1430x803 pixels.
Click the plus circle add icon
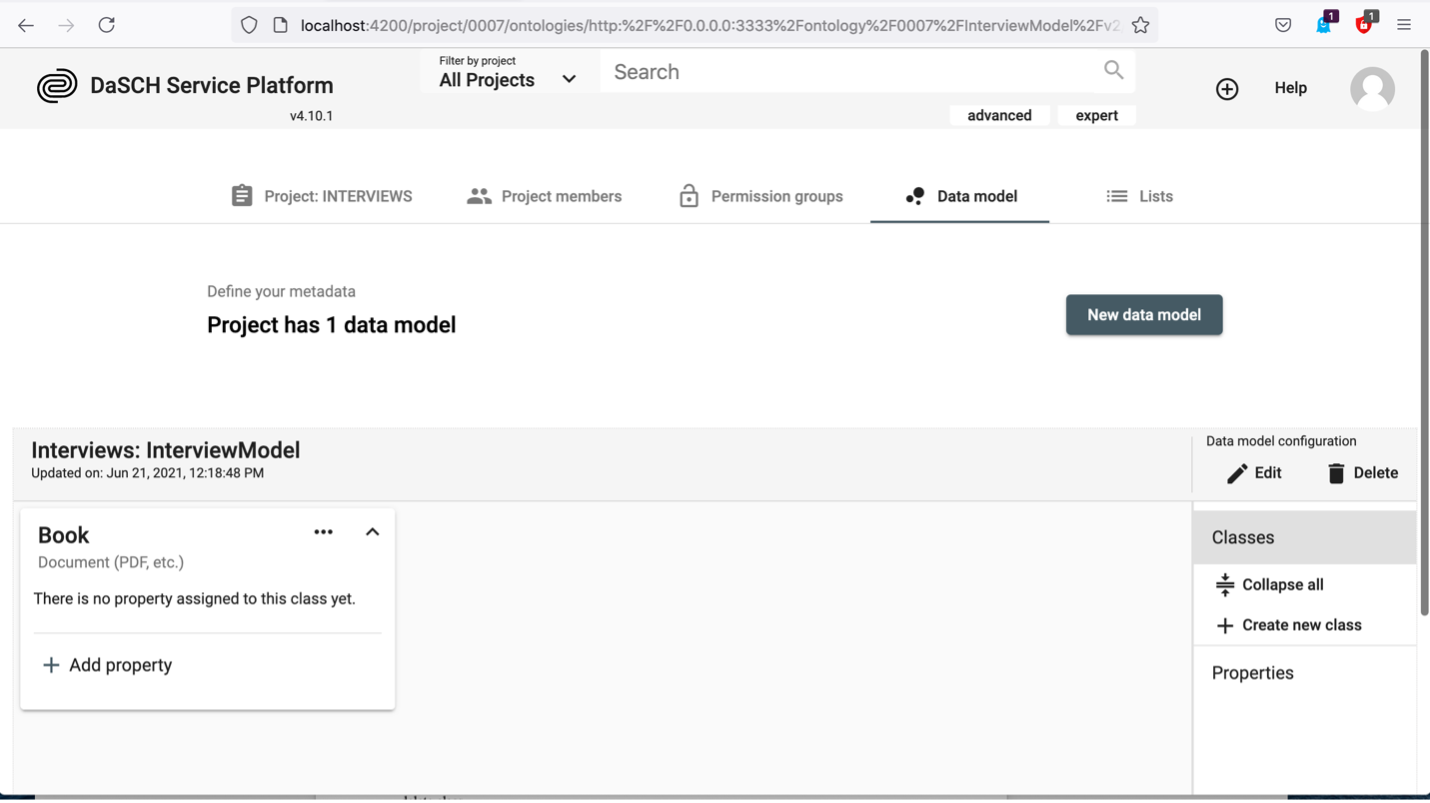coord(1227,89)
